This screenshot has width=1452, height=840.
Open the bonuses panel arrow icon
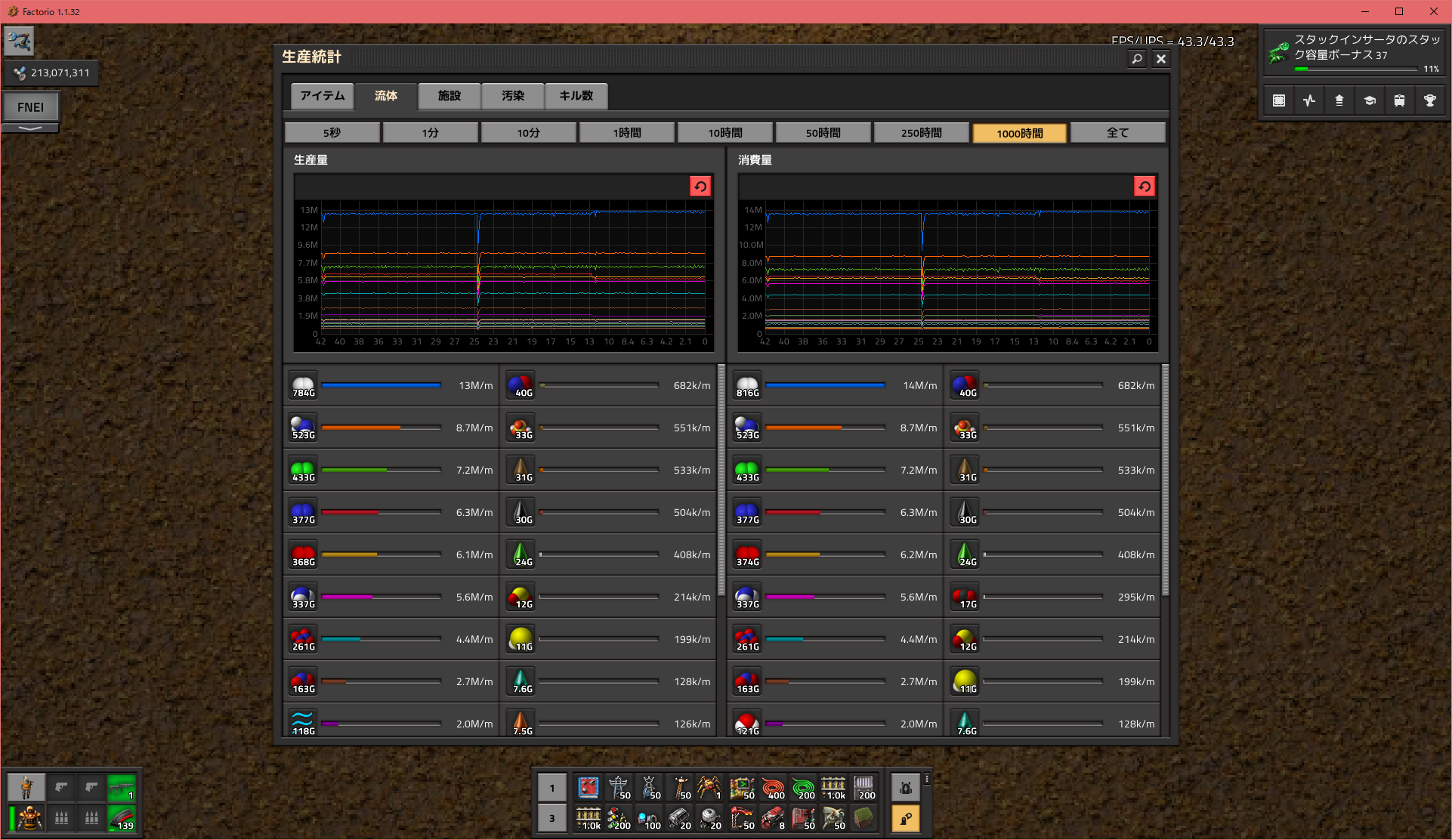click(1339, 100)
